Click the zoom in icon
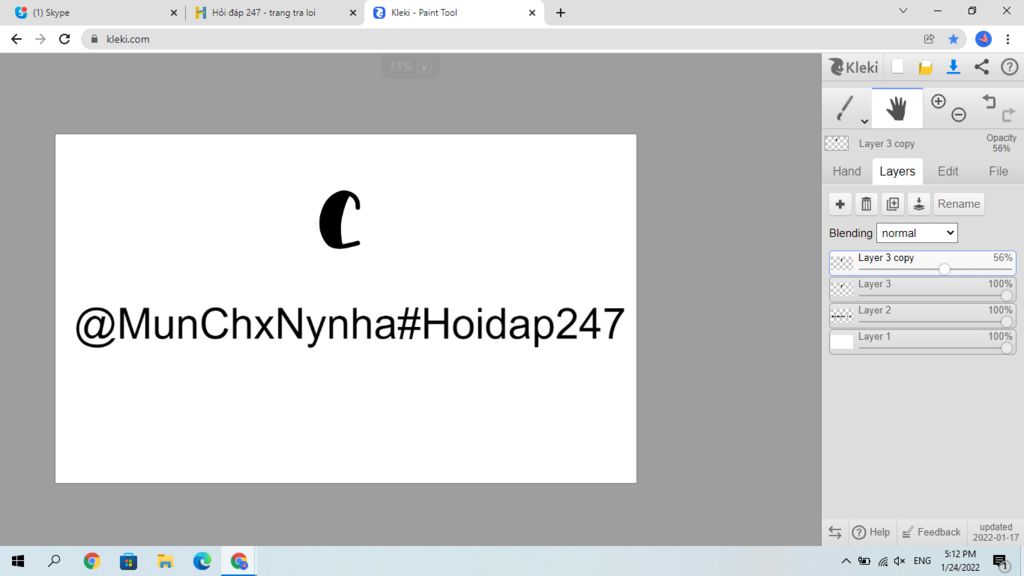This screenshot has height=576, width=1024. point(938,101)
